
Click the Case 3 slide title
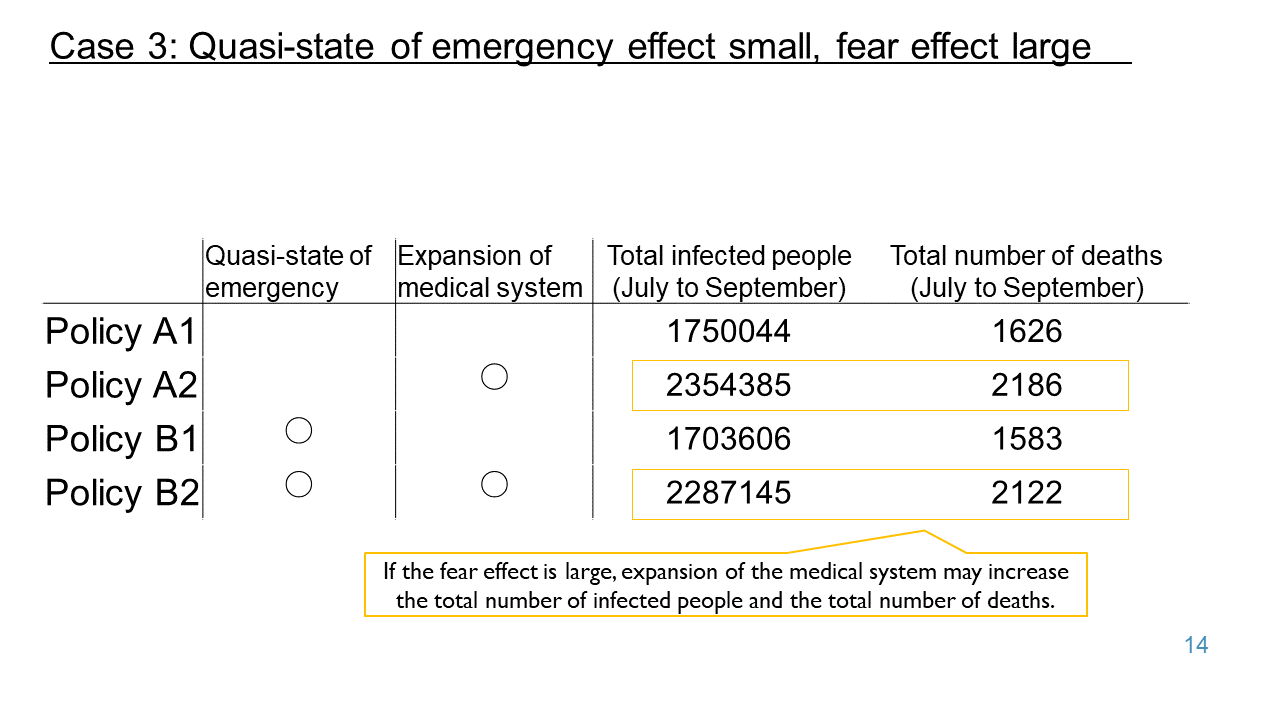tap(570, 47)
